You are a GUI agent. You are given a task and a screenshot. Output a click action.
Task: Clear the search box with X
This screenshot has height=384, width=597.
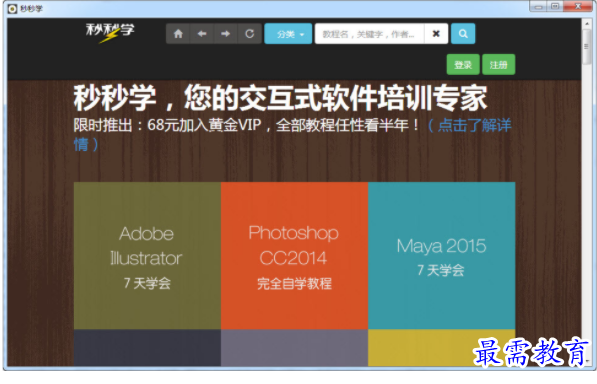[x=436, y=34]
